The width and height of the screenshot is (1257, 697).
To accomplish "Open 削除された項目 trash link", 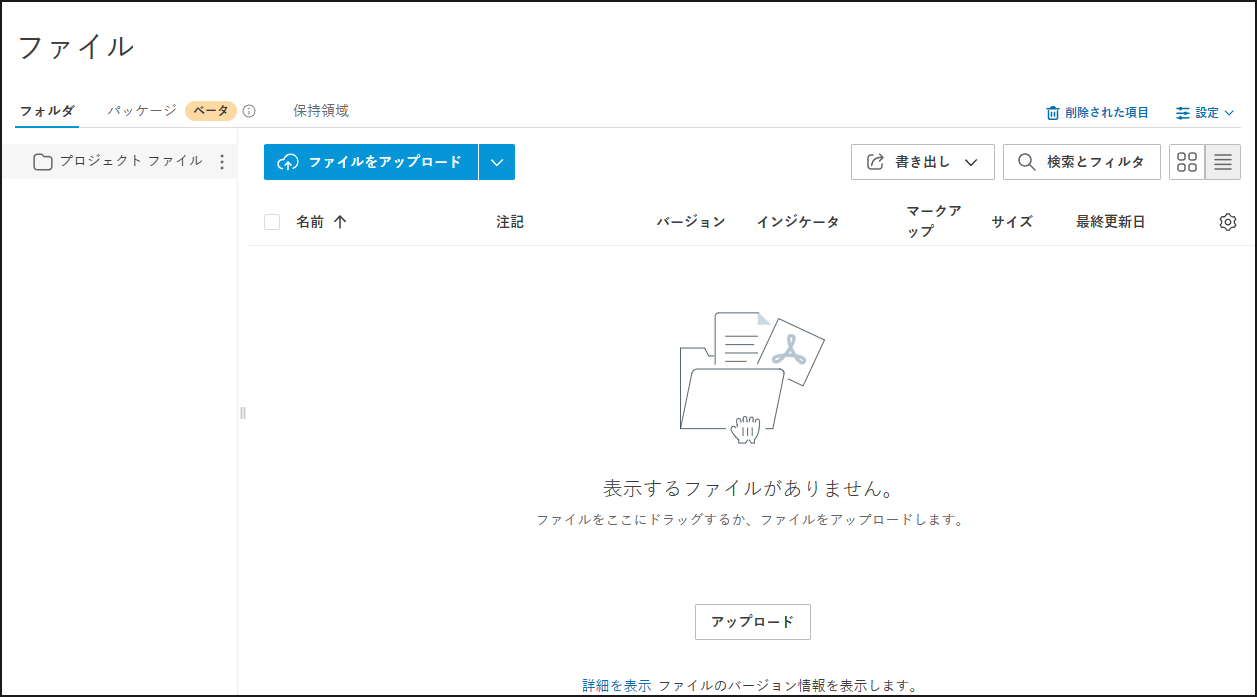I will pos(1097,113).
